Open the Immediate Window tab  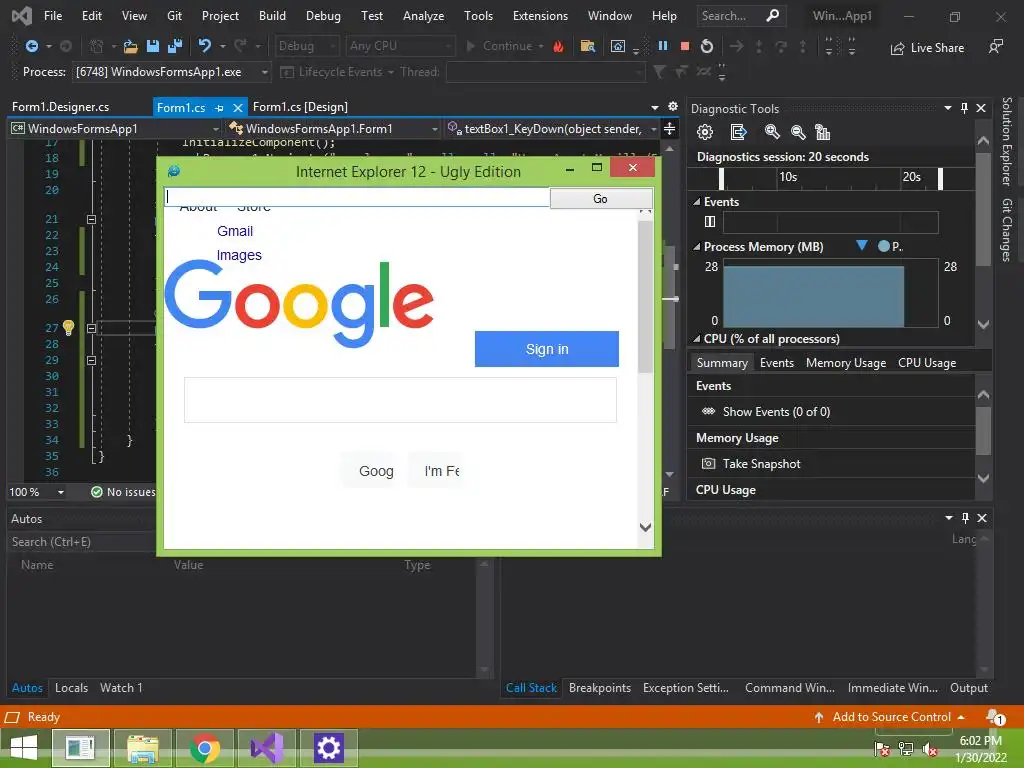(x=892, y=688)
